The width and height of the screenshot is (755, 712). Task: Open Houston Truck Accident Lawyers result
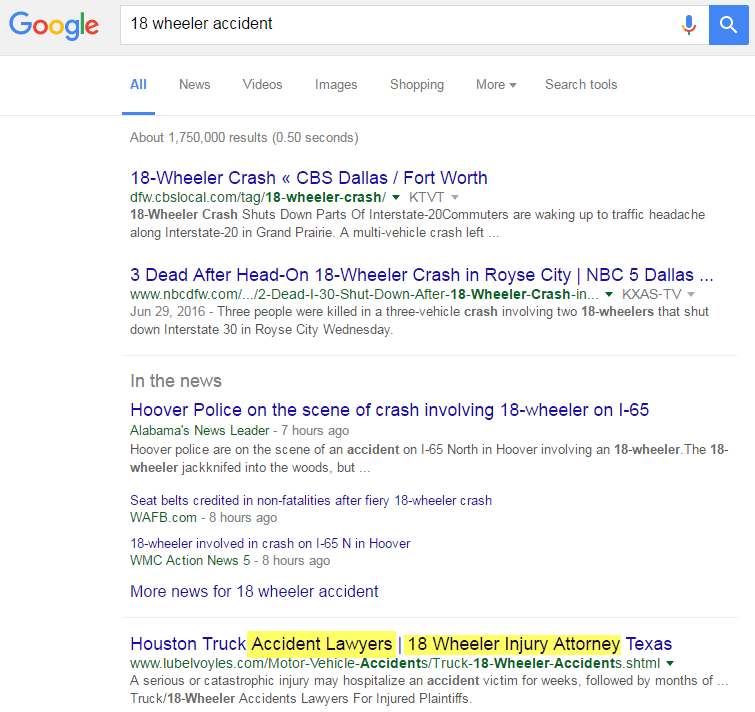coord(401,644)
